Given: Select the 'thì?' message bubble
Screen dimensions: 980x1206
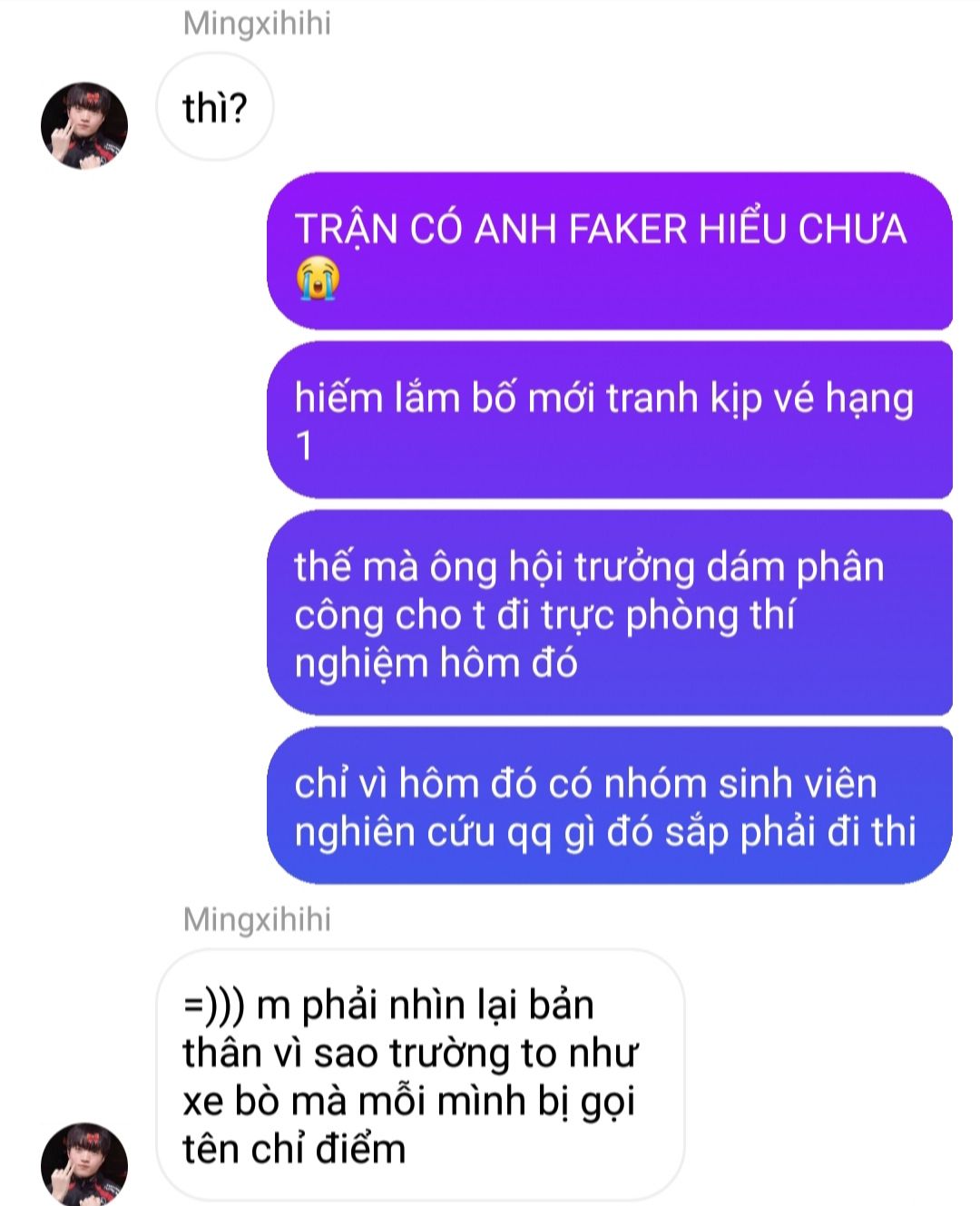Looking at the screenshot, I should click(x=214, y=108).
